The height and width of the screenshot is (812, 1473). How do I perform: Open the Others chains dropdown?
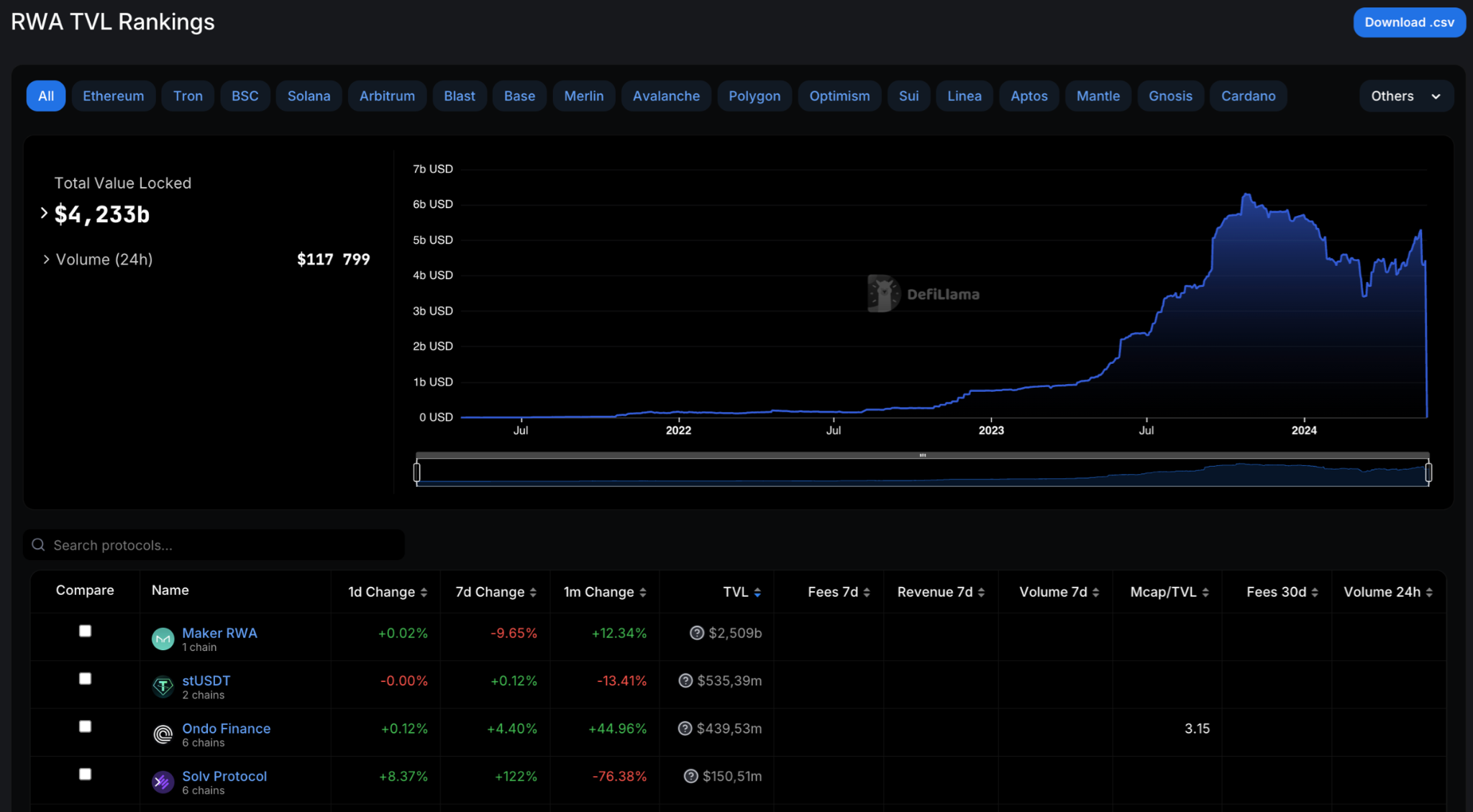click(1405, 96)
